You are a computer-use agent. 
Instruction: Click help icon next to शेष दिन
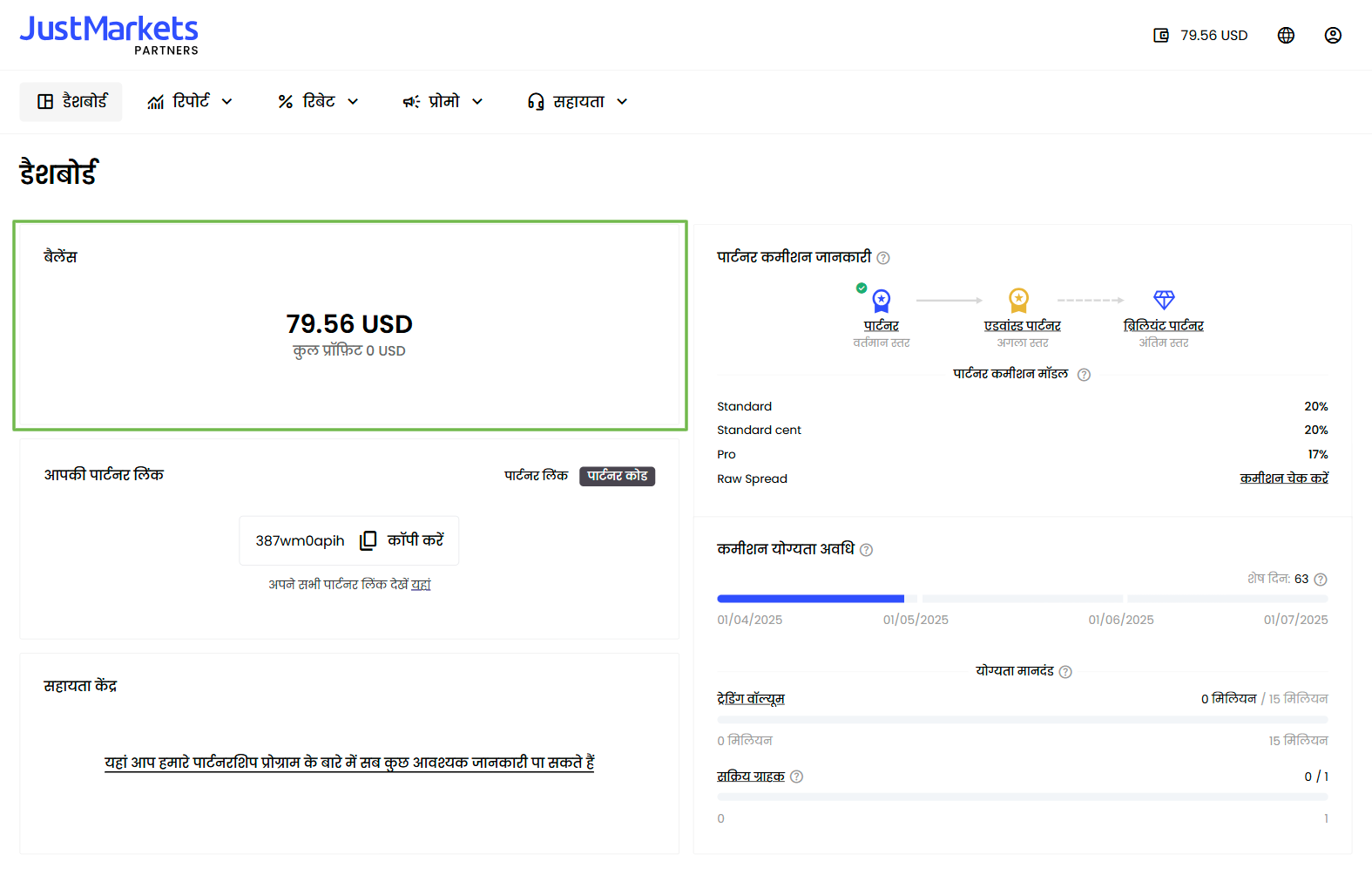click(x=1321, y=580)
